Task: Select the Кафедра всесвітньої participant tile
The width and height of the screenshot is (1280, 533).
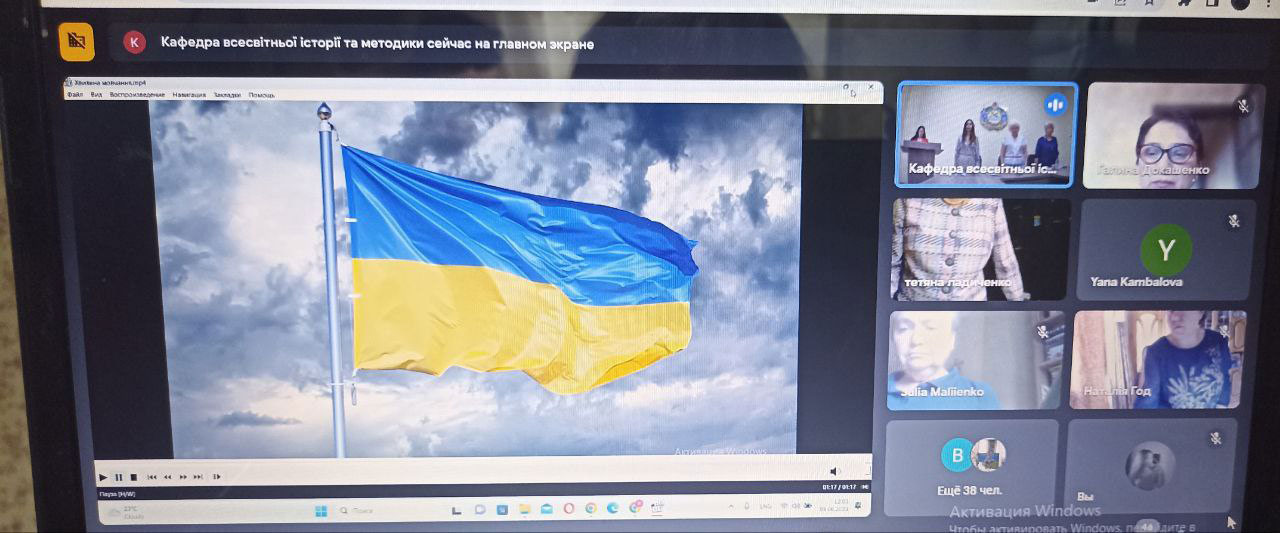Action: point(986,134)
